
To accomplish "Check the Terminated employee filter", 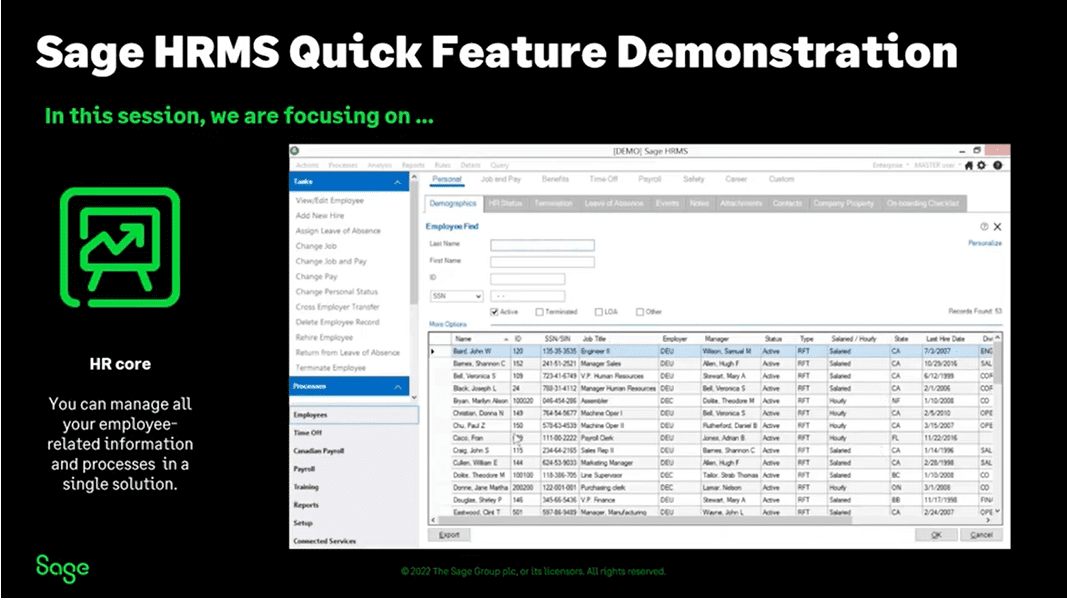I will point(540,312).
